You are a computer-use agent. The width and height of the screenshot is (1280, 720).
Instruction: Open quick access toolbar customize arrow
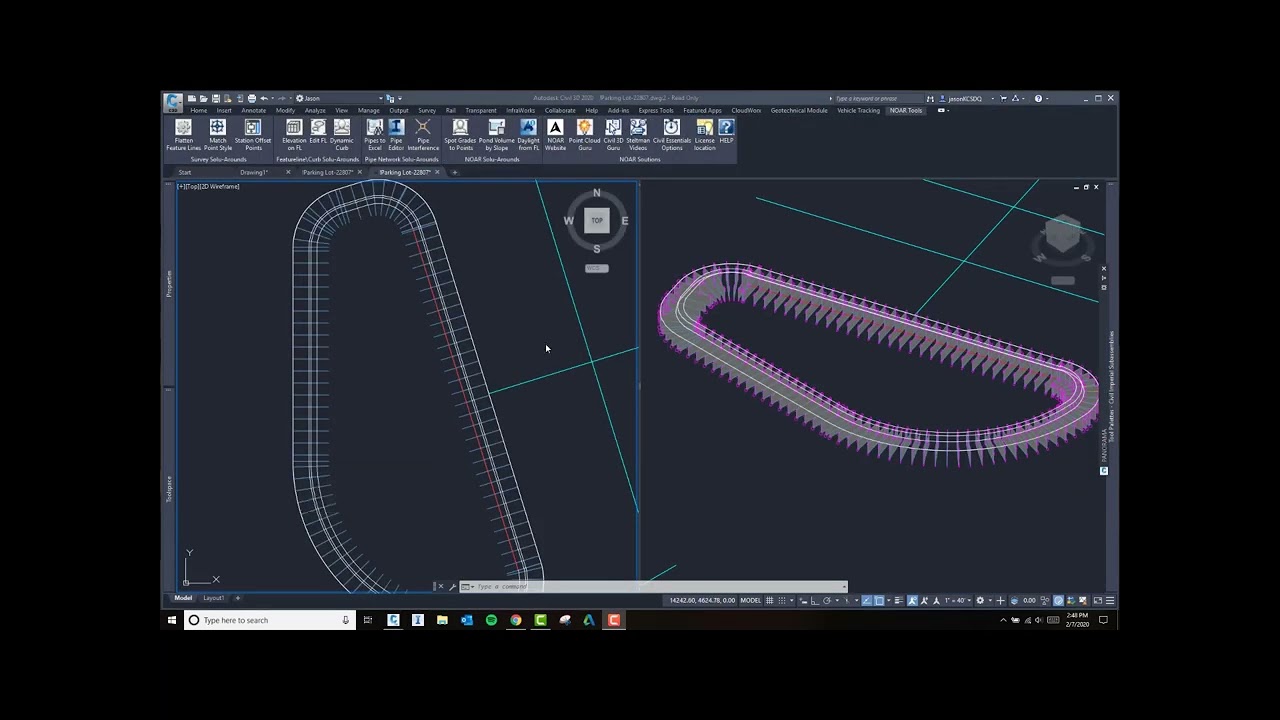tap(400, 98)
